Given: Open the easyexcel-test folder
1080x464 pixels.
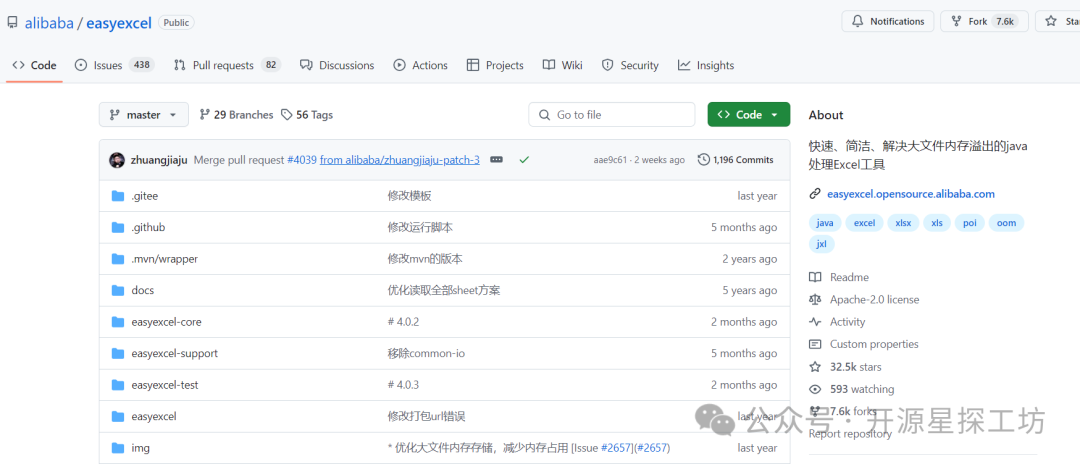Looking at the screenshot, I should [165, 385].
